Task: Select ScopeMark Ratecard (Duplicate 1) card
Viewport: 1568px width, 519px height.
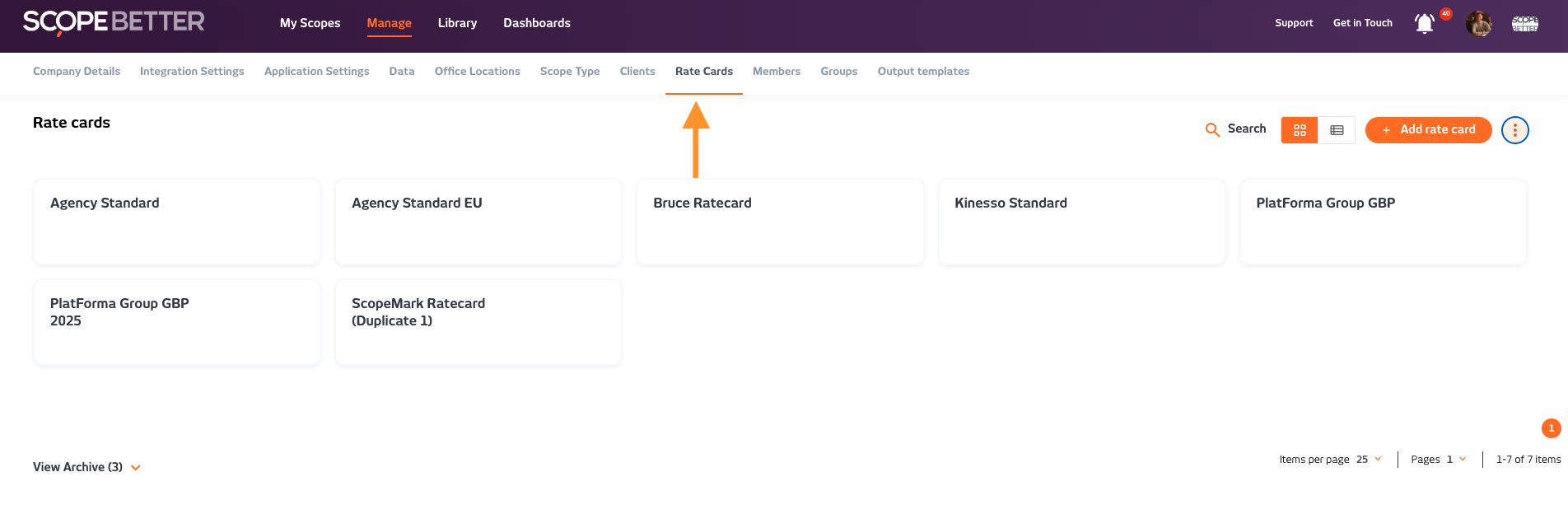Action: 478,322
